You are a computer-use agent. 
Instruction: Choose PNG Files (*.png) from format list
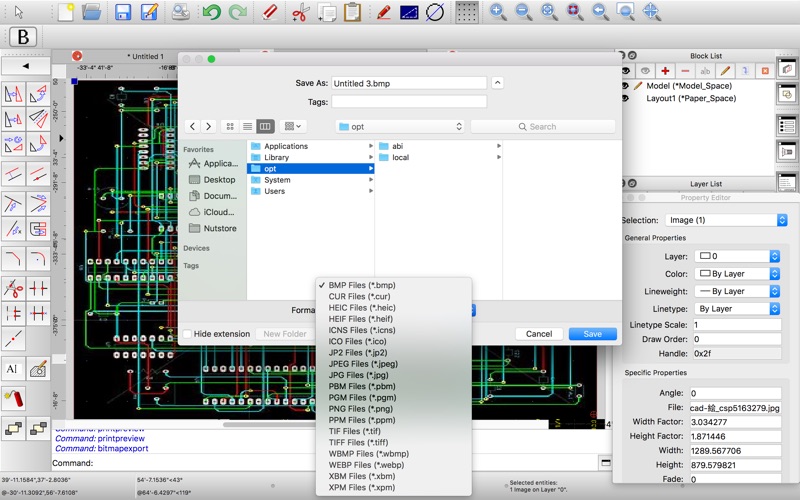tap(362, 409)
